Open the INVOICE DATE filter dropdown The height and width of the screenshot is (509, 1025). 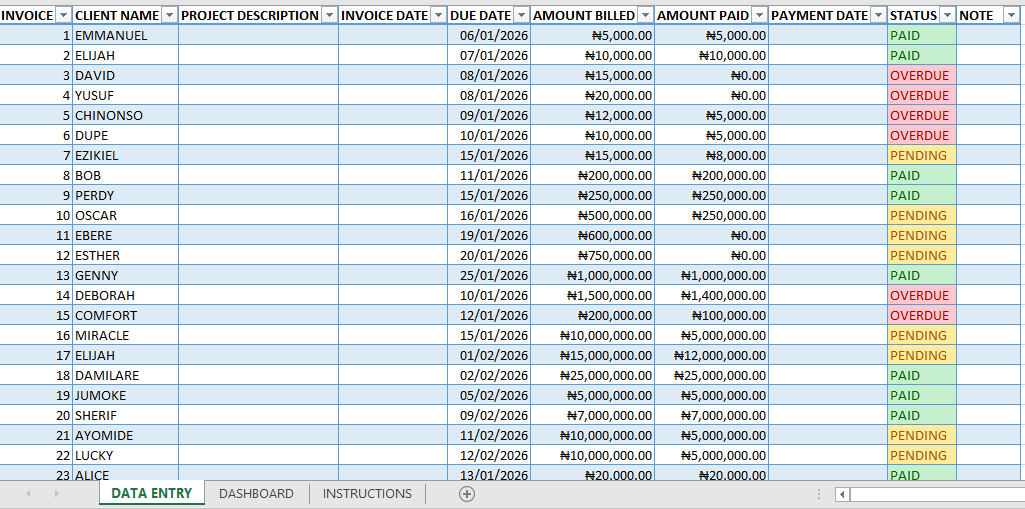(439, 15)
